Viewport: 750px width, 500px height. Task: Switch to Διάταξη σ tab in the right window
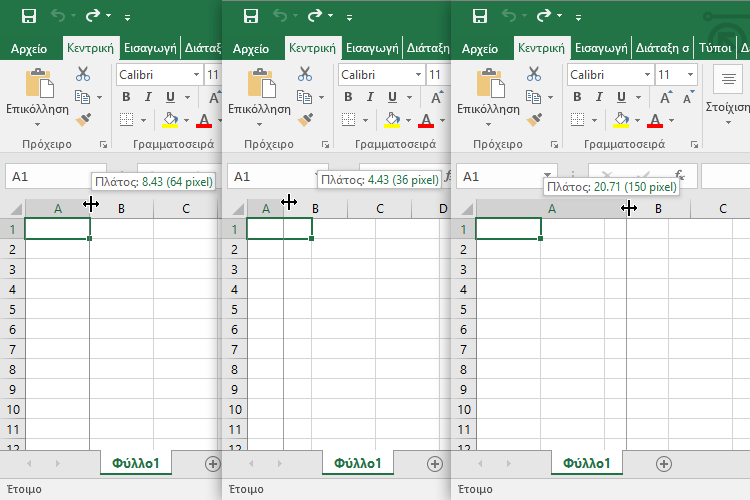tap(662, 48)
